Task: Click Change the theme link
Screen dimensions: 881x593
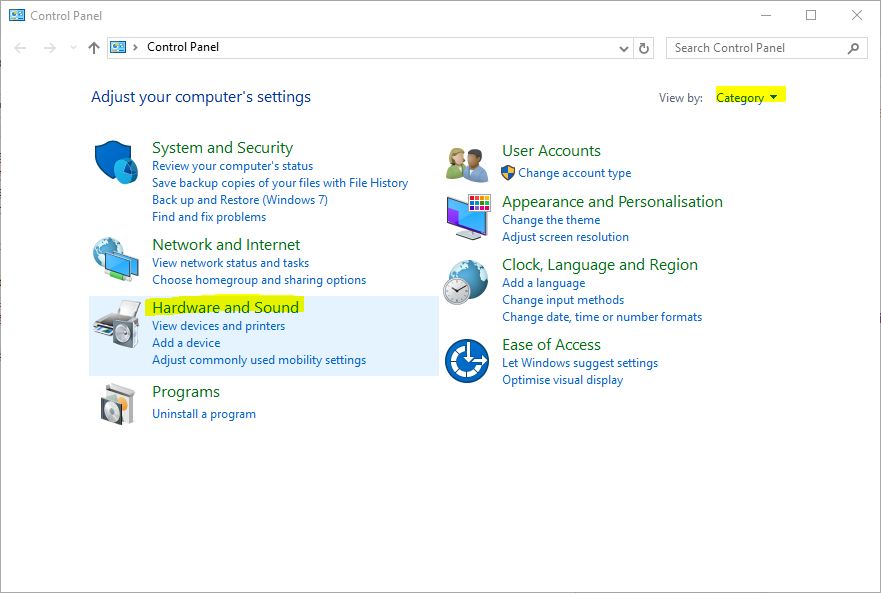Action: click(x=551, y=220)
